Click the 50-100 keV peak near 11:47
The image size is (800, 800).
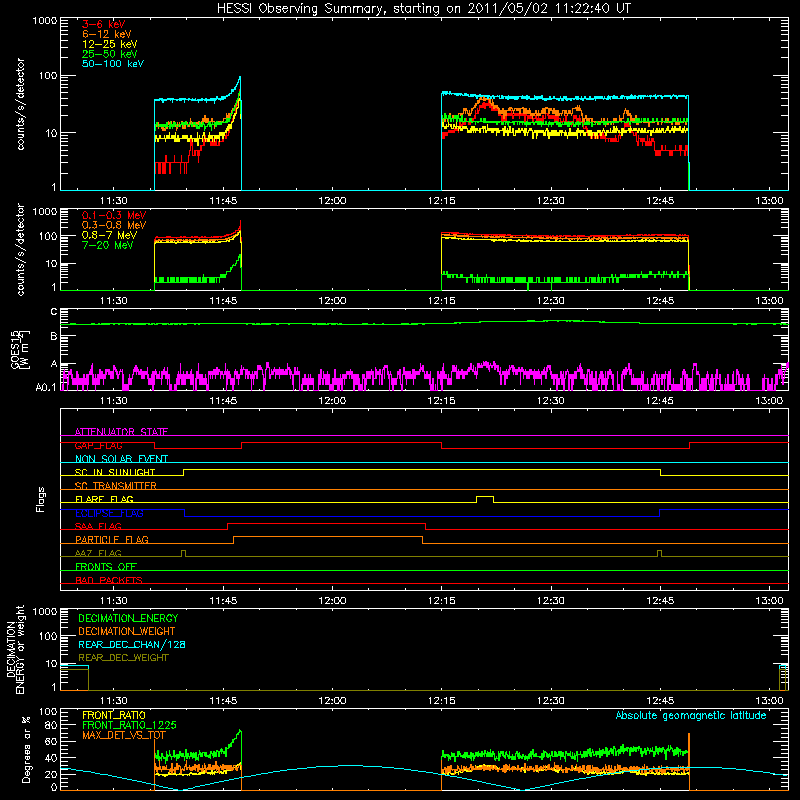(239, 79)
